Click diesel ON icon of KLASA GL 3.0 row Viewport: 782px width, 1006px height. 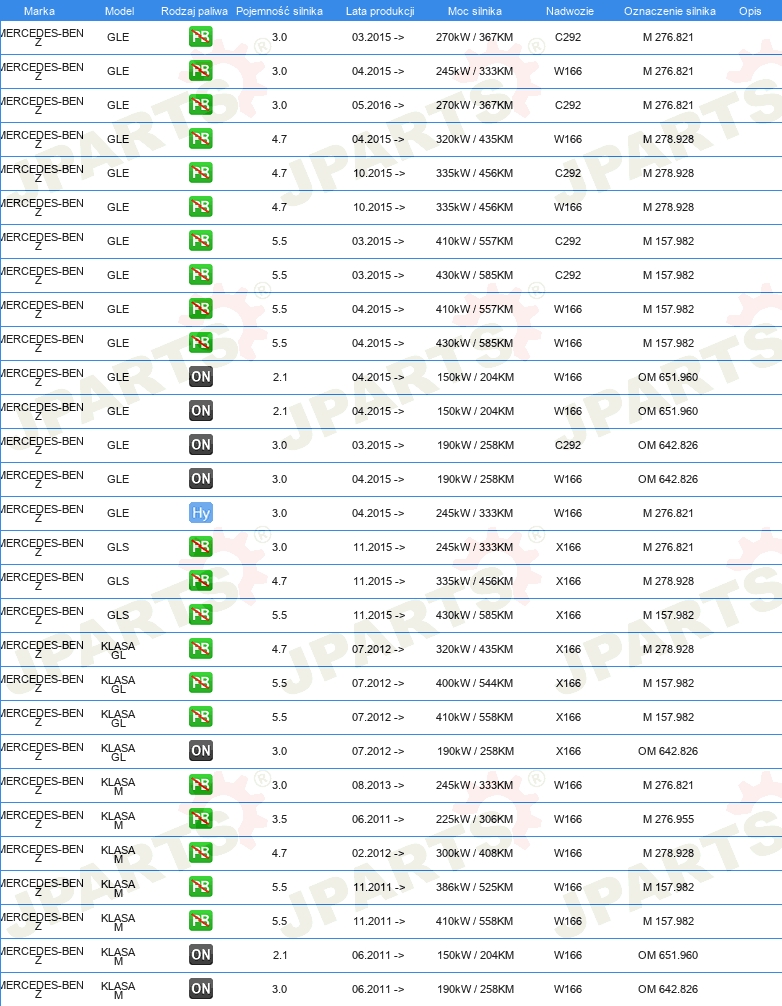201,751
